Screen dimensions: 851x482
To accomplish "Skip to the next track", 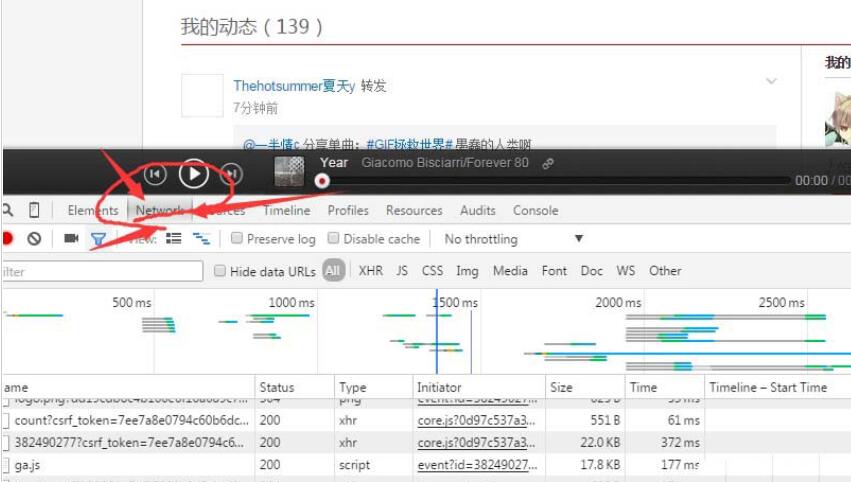I will coord(232,174).
